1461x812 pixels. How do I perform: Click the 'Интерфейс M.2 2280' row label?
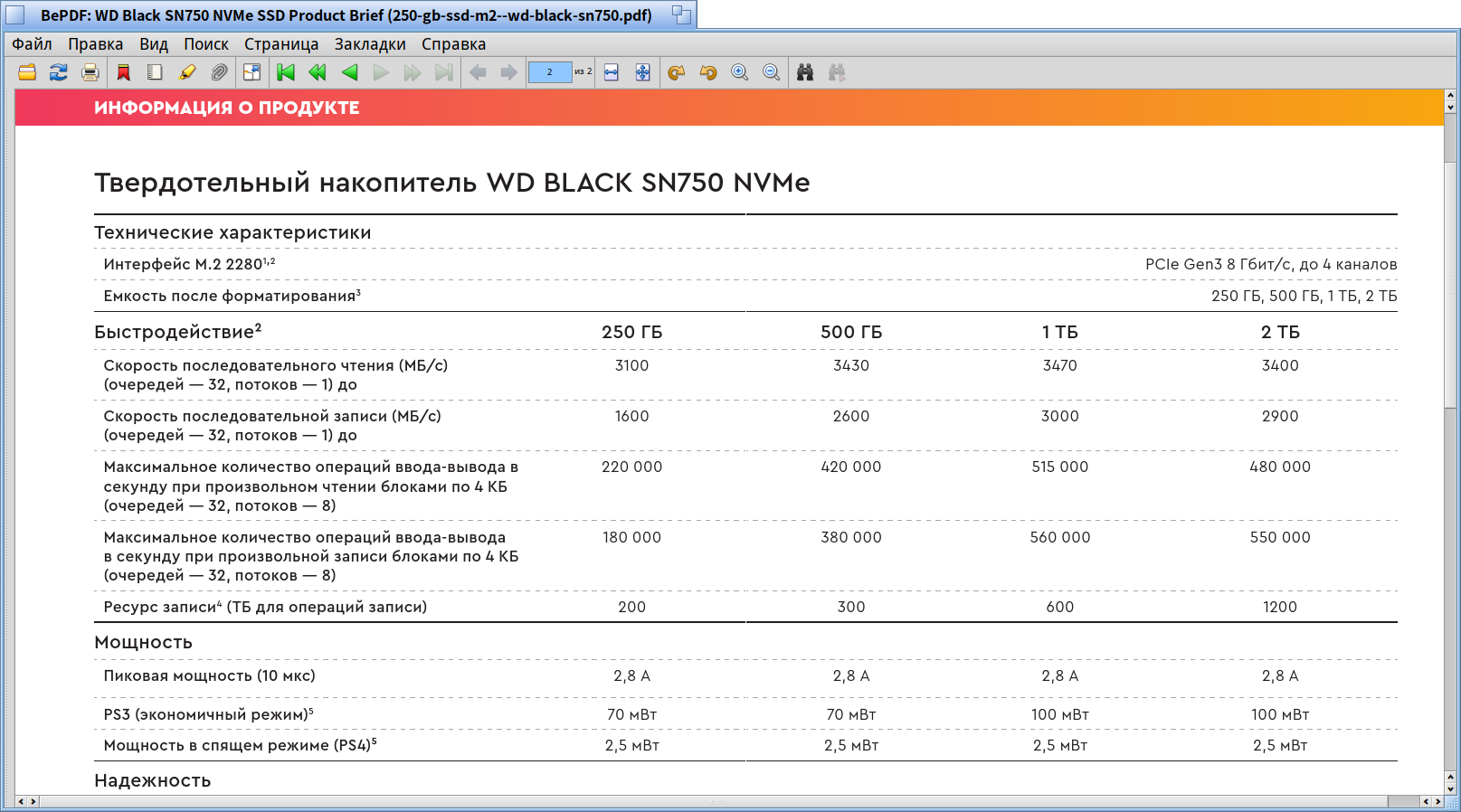[x=189, y=264]
